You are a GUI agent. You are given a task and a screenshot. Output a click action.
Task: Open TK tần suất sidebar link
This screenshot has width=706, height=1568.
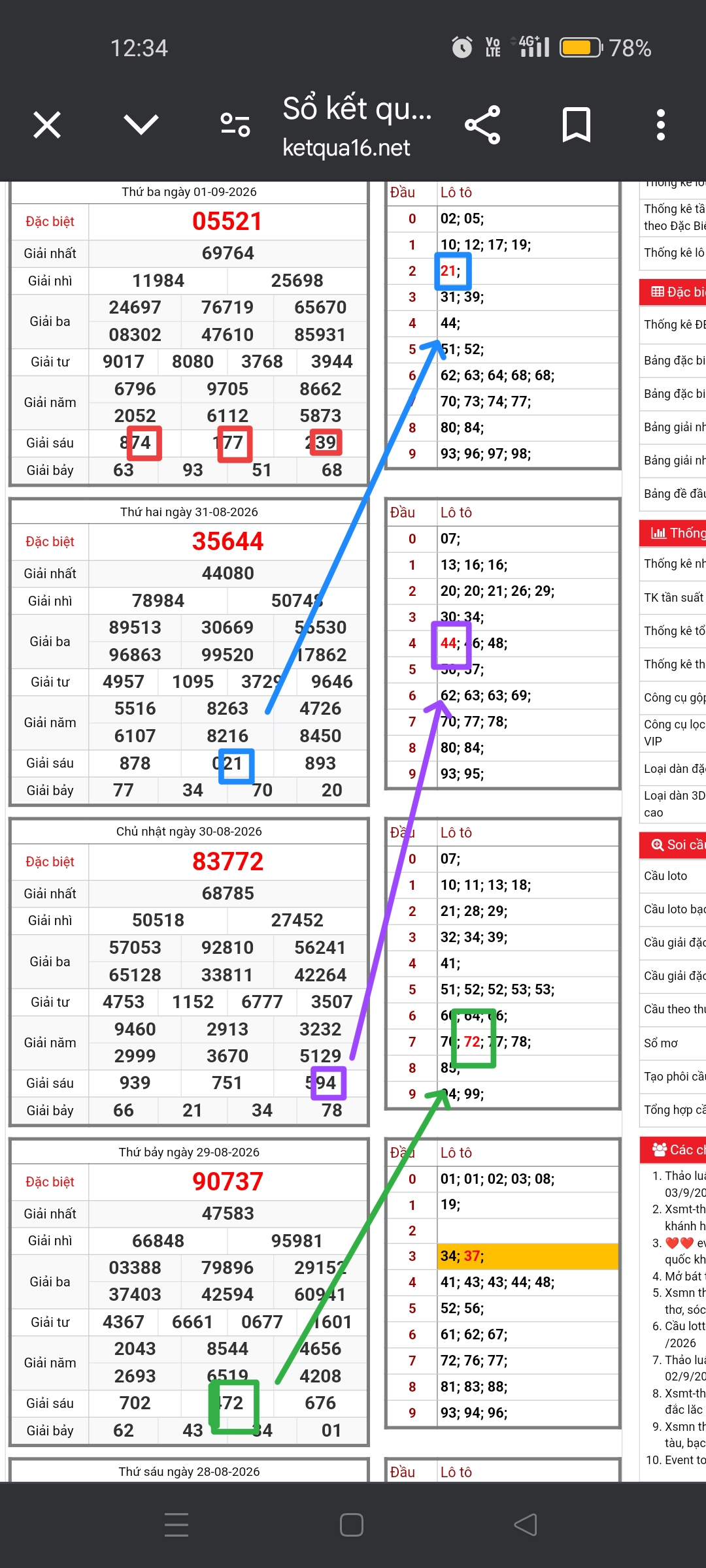click(x=674, y=597)
